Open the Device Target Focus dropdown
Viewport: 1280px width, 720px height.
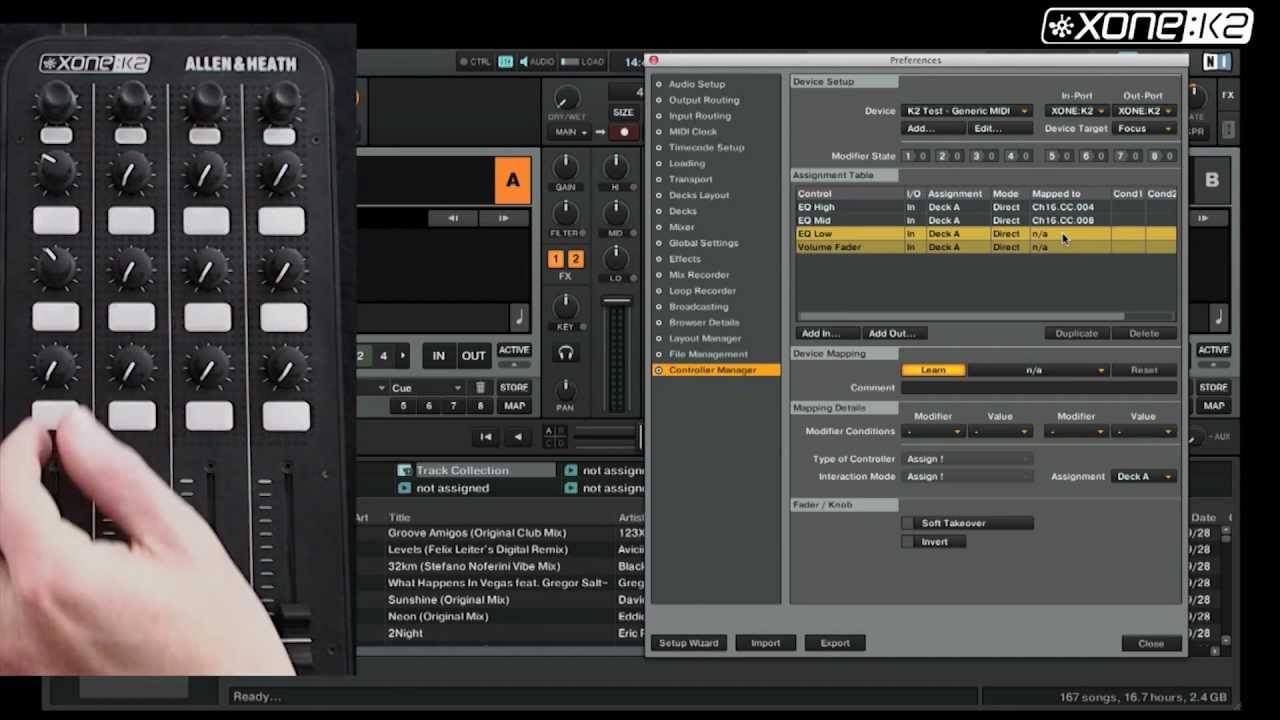pos(1144,129)
